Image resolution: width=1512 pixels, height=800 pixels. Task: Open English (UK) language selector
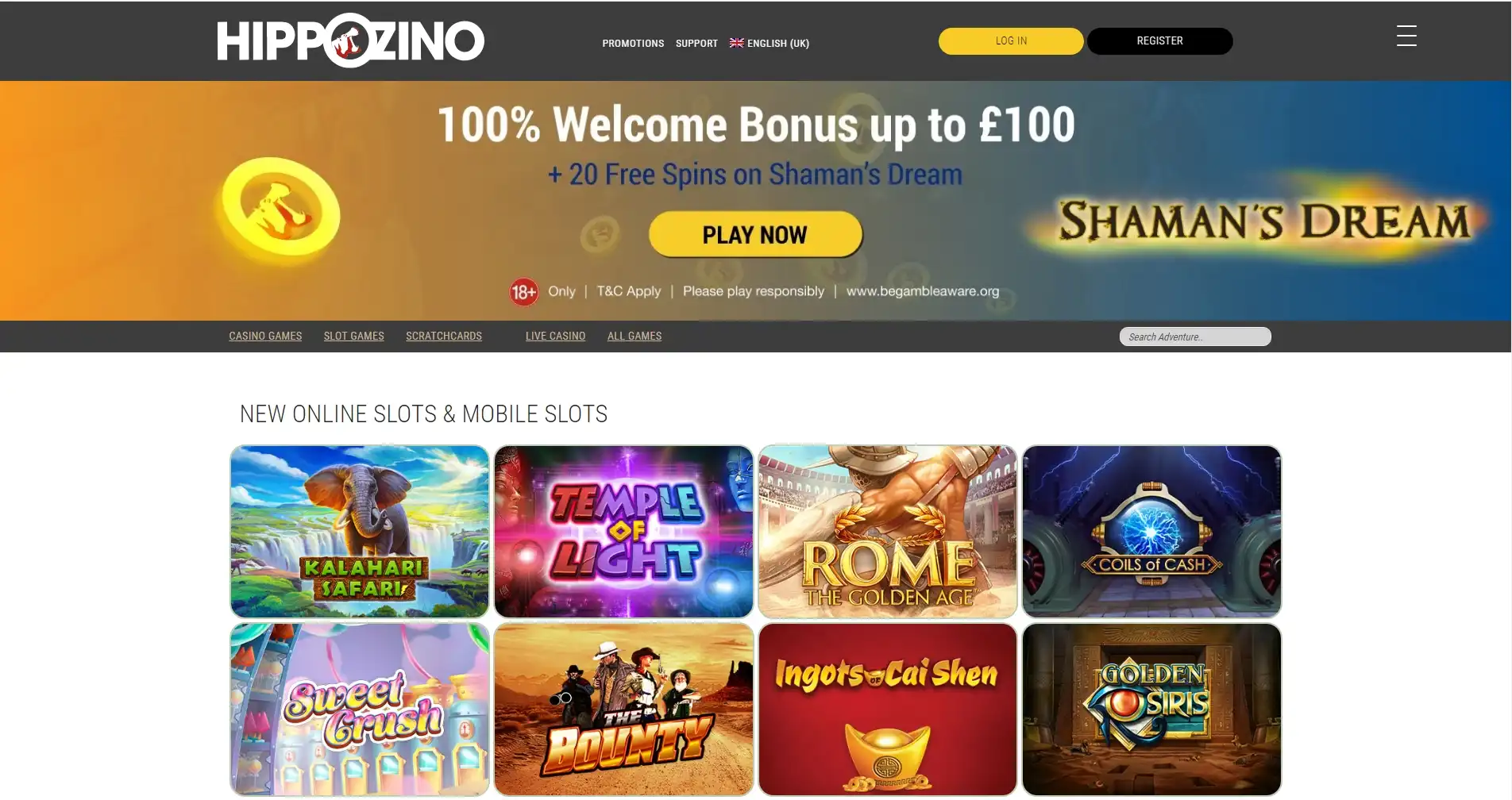[x=769, y=43]
